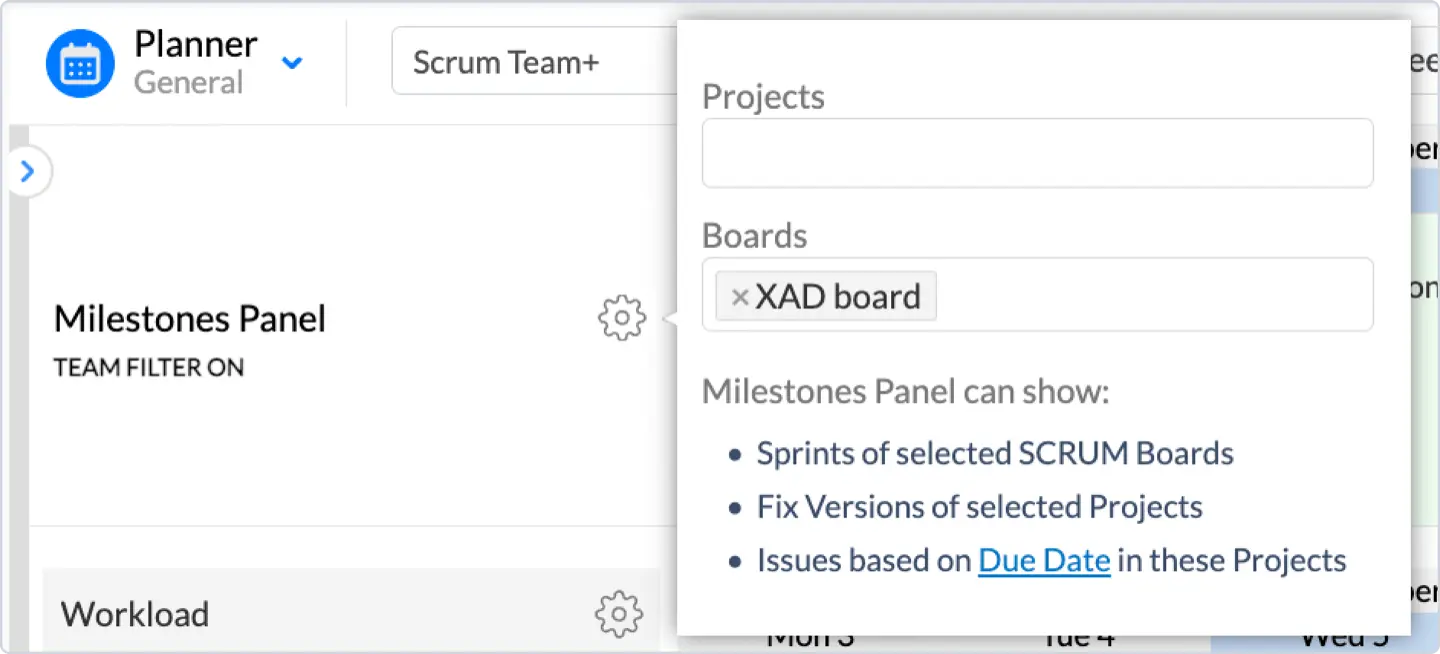
Task: Select the XAD board tag label
Action: click(837, 297)
